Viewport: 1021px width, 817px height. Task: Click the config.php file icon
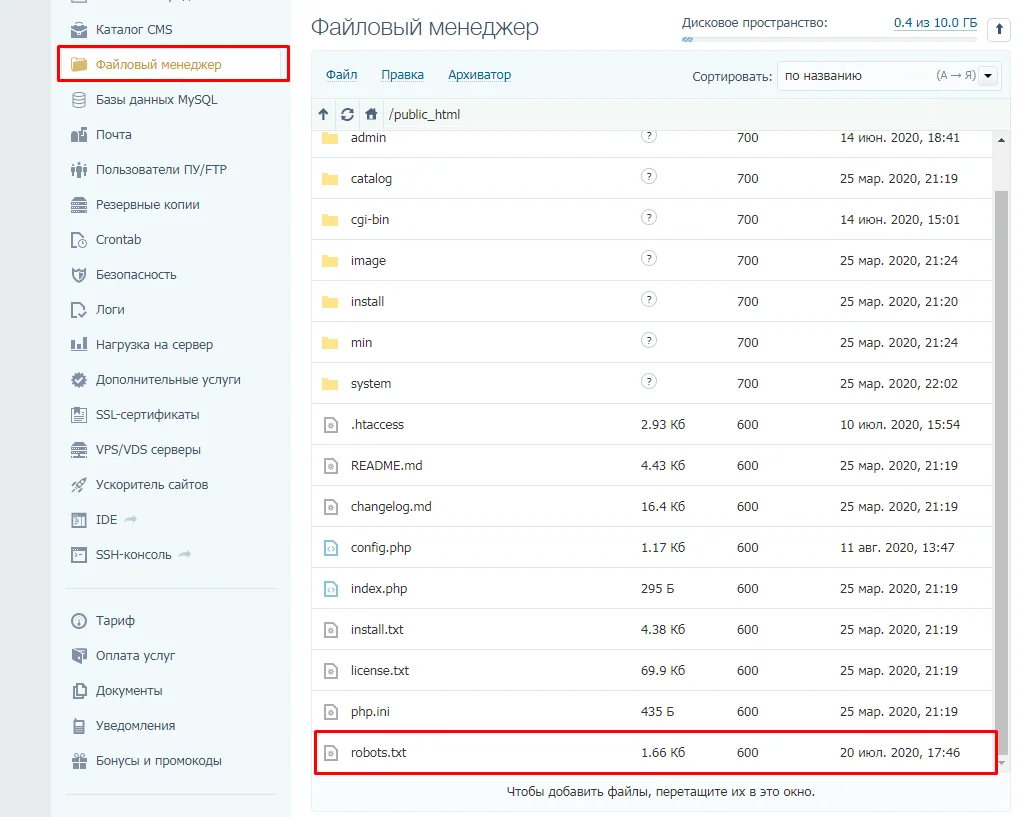(x=331, y=548)
